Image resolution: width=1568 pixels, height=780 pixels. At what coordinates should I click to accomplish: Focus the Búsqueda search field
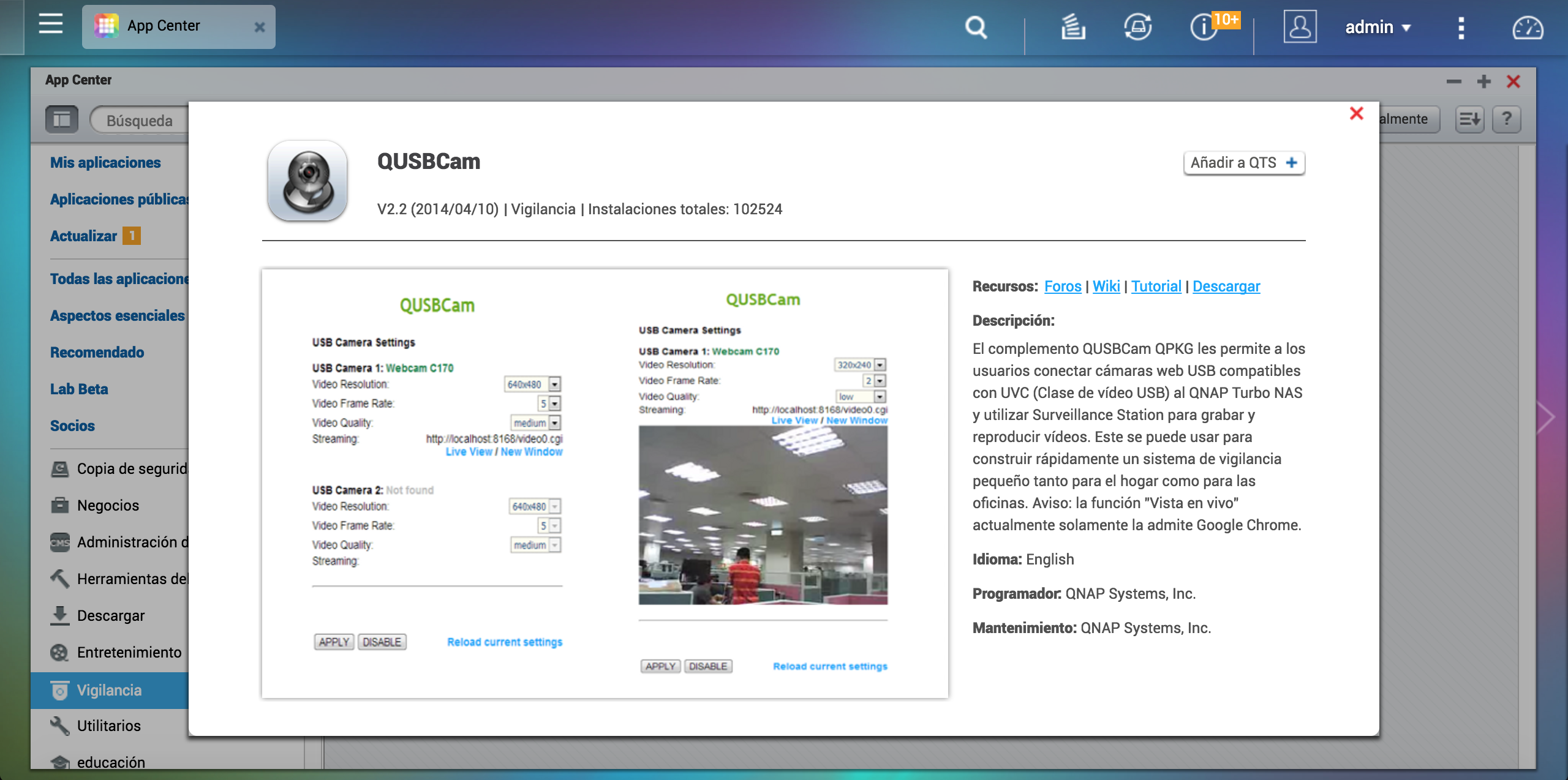(140, 120)
